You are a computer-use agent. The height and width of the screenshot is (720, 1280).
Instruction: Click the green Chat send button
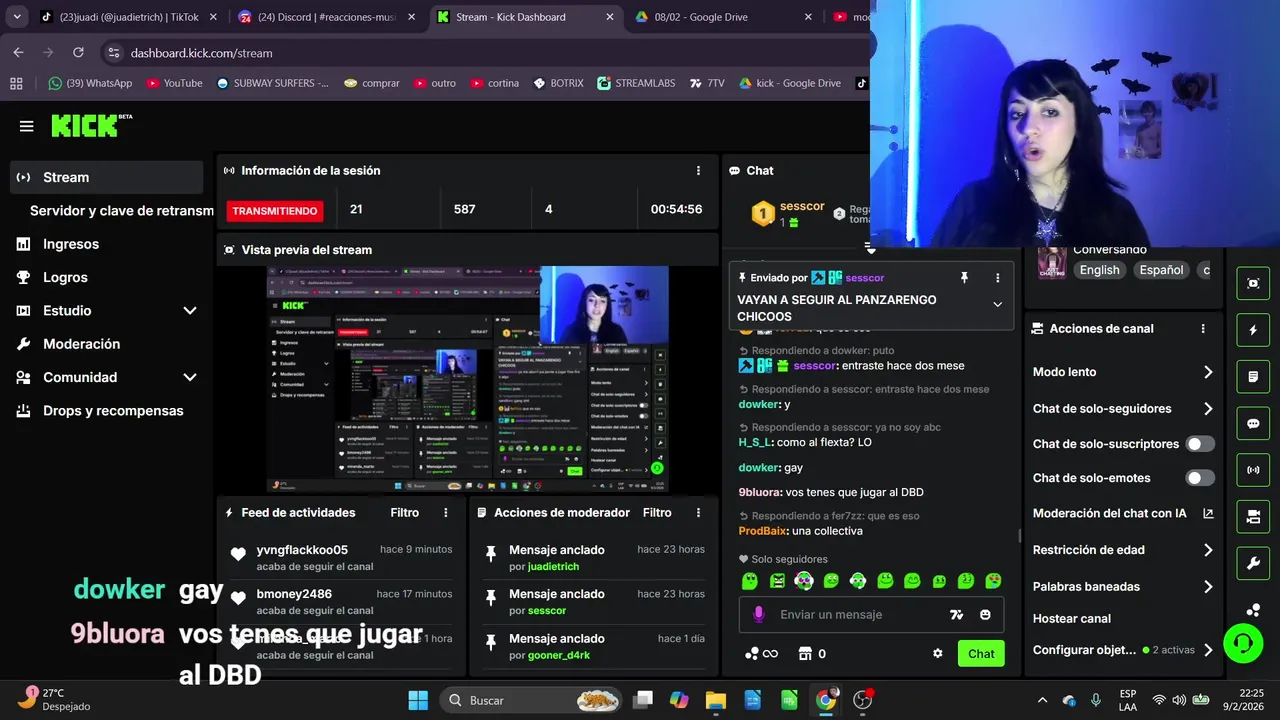[981, 654]
